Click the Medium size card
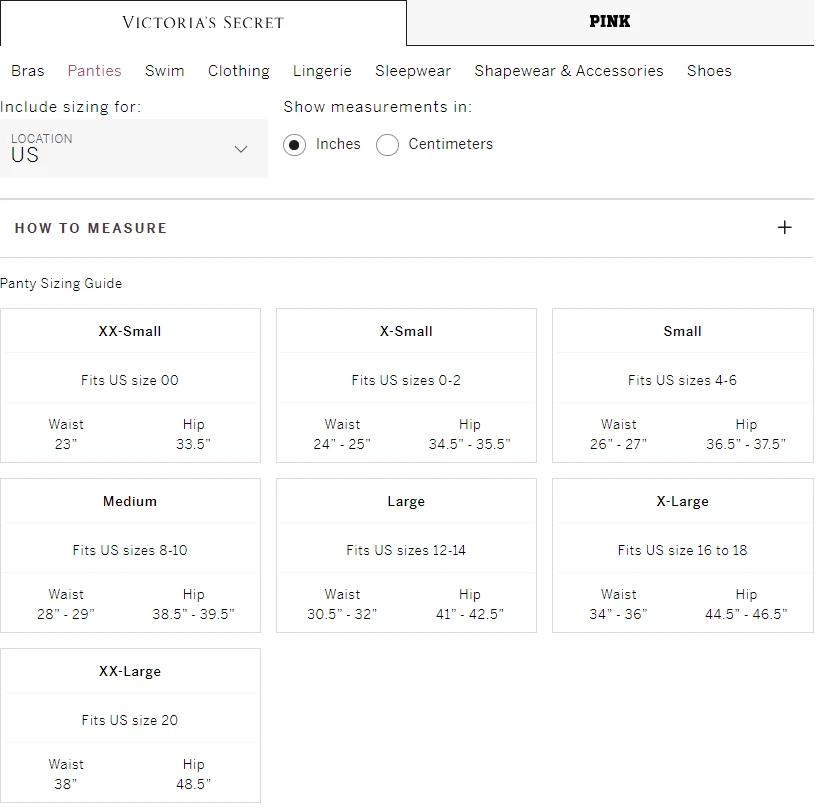Image resolution: width=827 pixels, height=810 pixels. (130, 555)
